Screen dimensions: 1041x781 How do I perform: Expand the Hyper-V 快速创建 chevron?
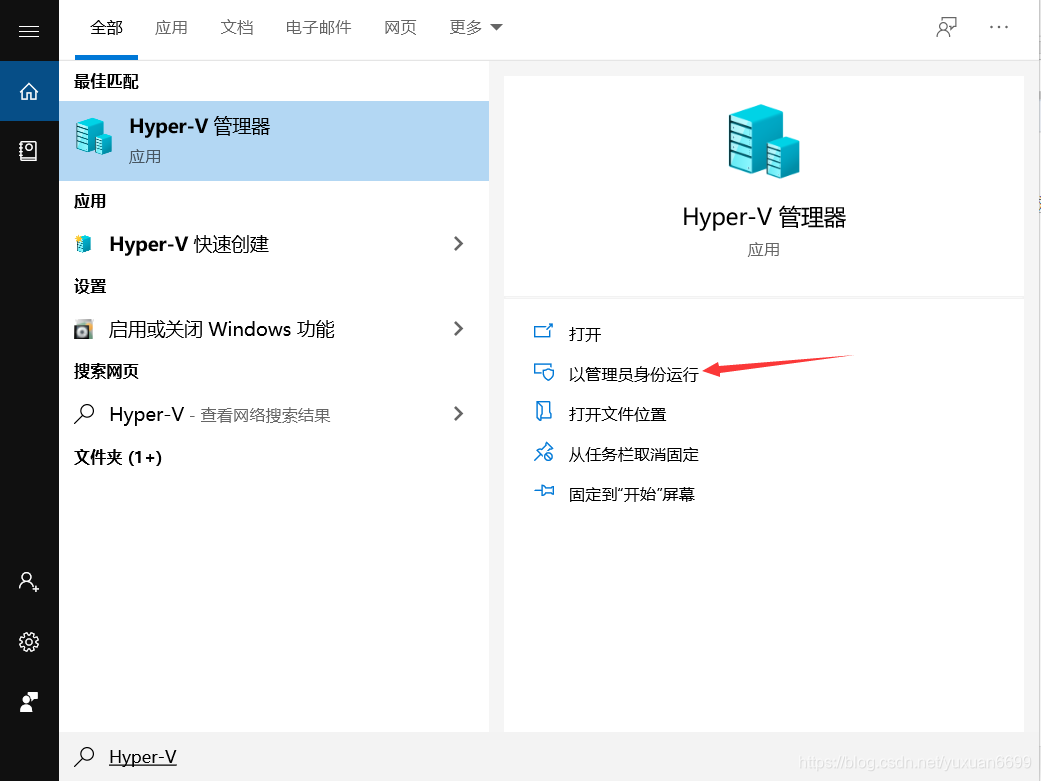tap(458, 244)
